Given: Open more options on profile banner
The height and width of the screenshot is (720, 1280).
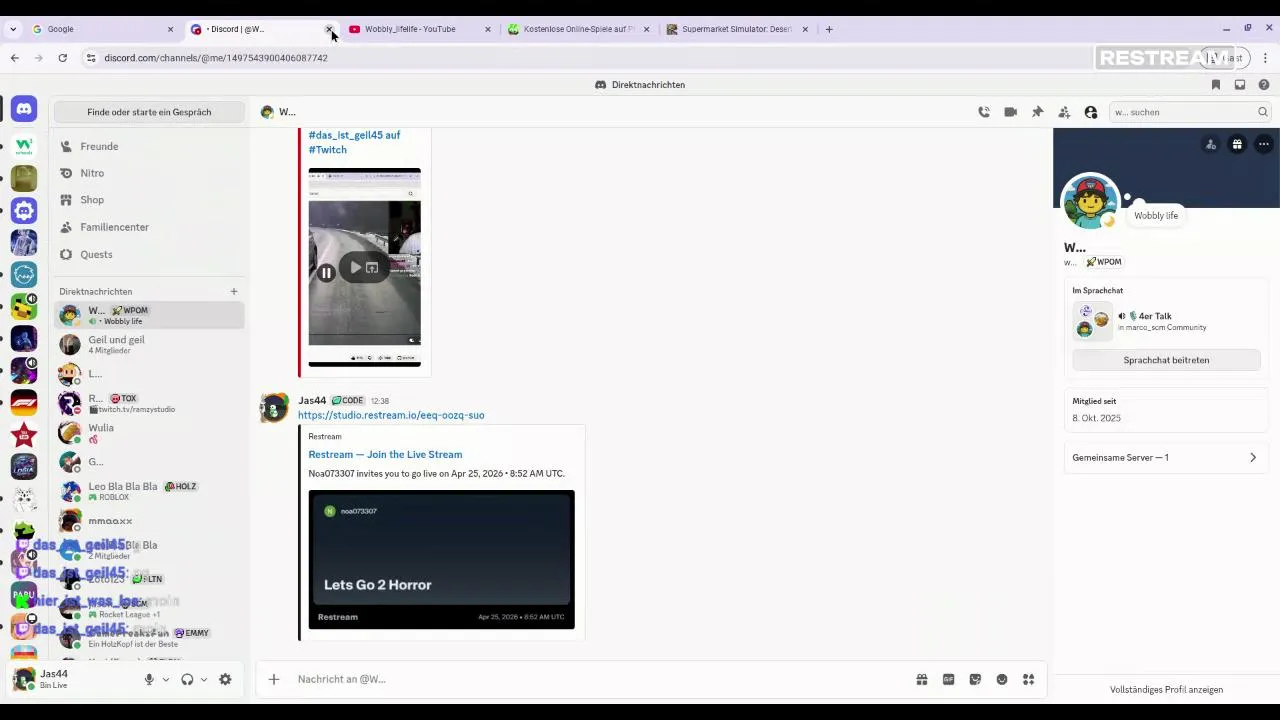Looking at the screenshot, I should (1264, 145).
